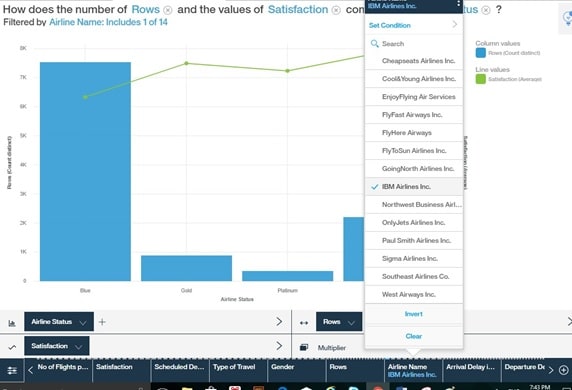The image size is (572, 390).
Task: Add a new field with the plus-circle icon
Action: click(564, 370)
